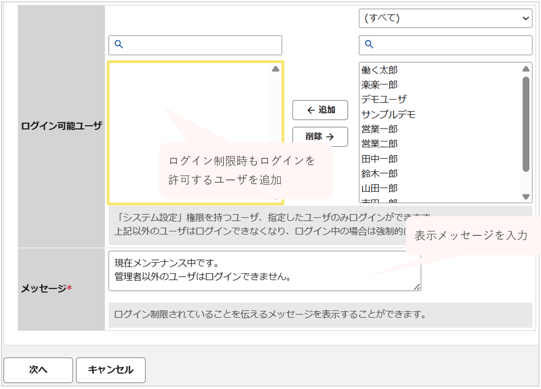Click the magnifier icon in right search box
The width and height of the screenshot is (541, 389).
pyautogui.click(x=369, y=44)
